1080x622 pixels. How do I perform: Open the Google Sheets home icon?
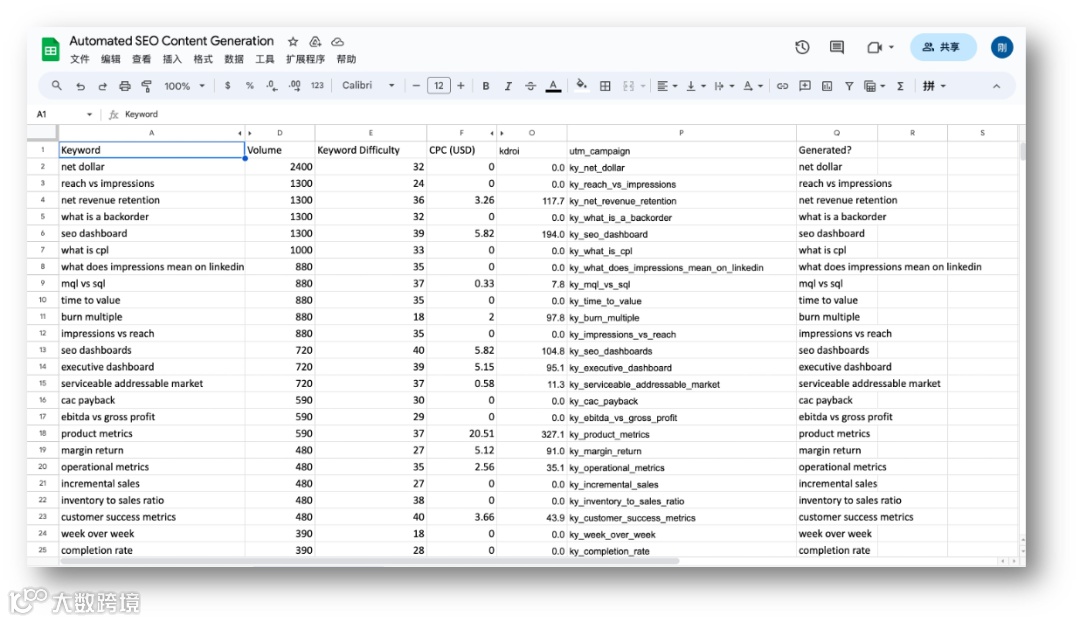(x=50, y=50)
